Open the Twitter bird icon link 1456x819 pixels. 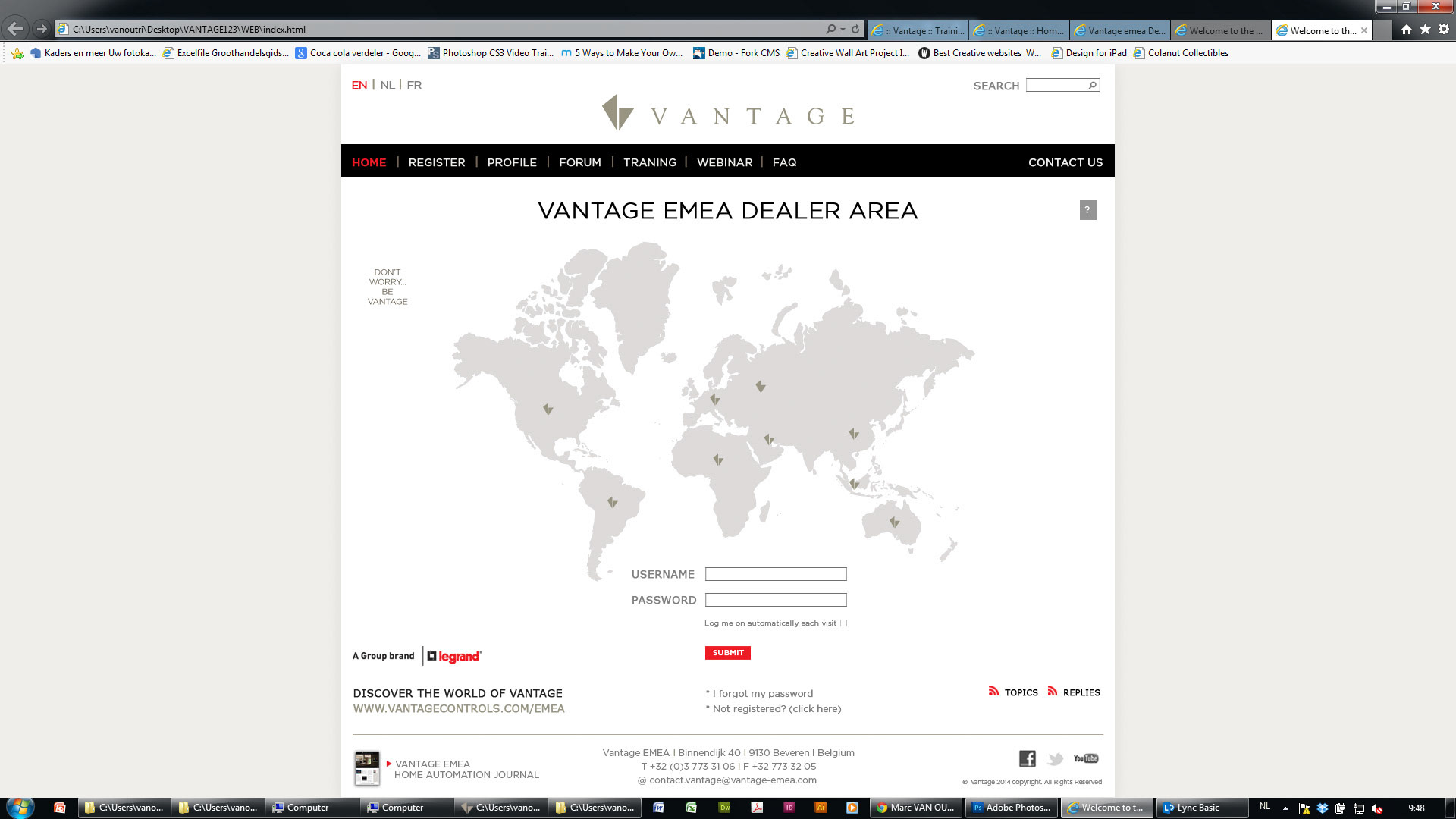coord(1055,758)
